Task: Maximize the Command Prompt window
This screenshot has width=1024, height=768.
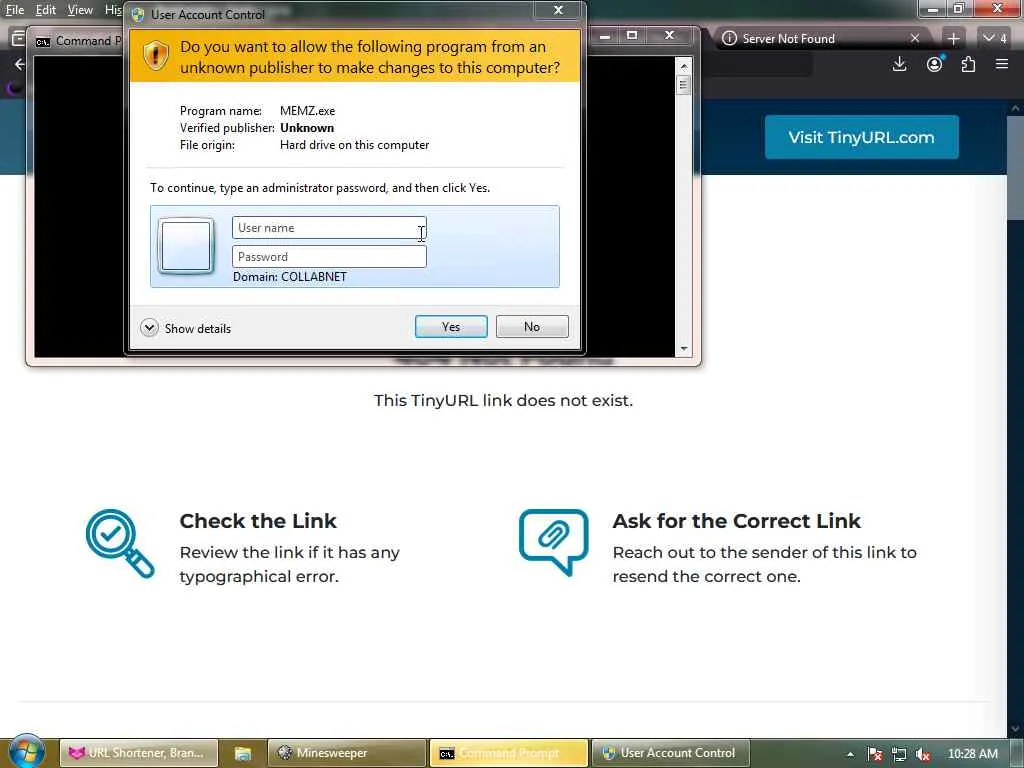Action: pos(632,35)
